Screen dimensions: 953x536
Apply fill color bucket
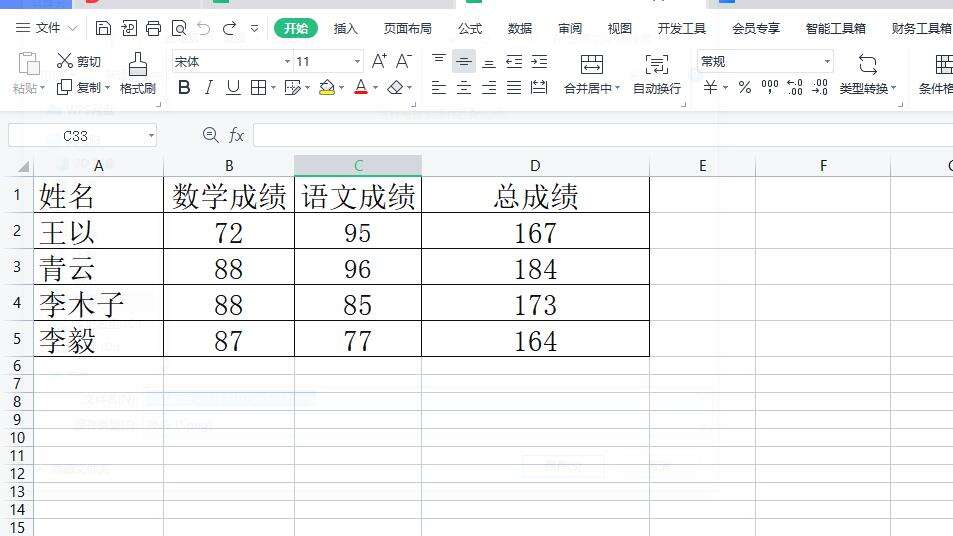pos(327,88)
